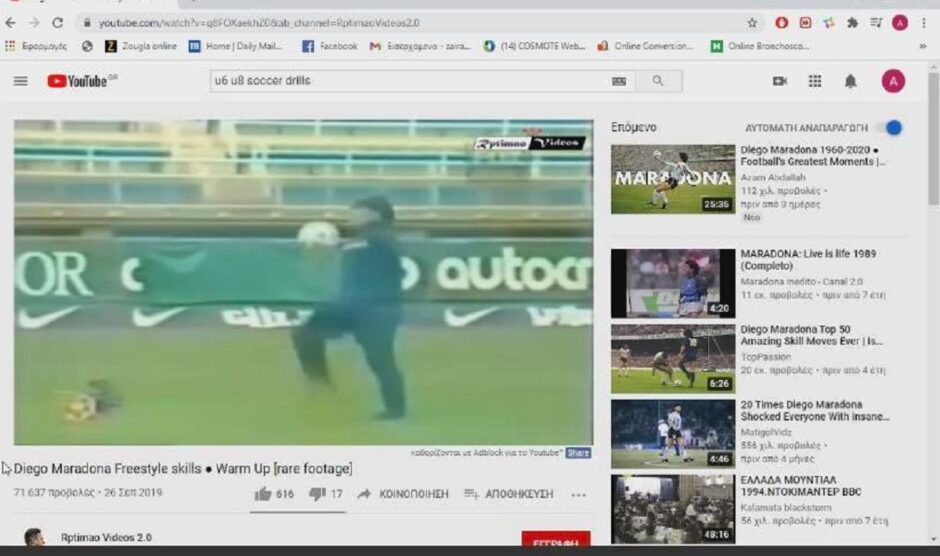Viewport: 940px width, 556px height.
Task: Open the on-screen keyboard icon in search
Action: pos(619,81)
